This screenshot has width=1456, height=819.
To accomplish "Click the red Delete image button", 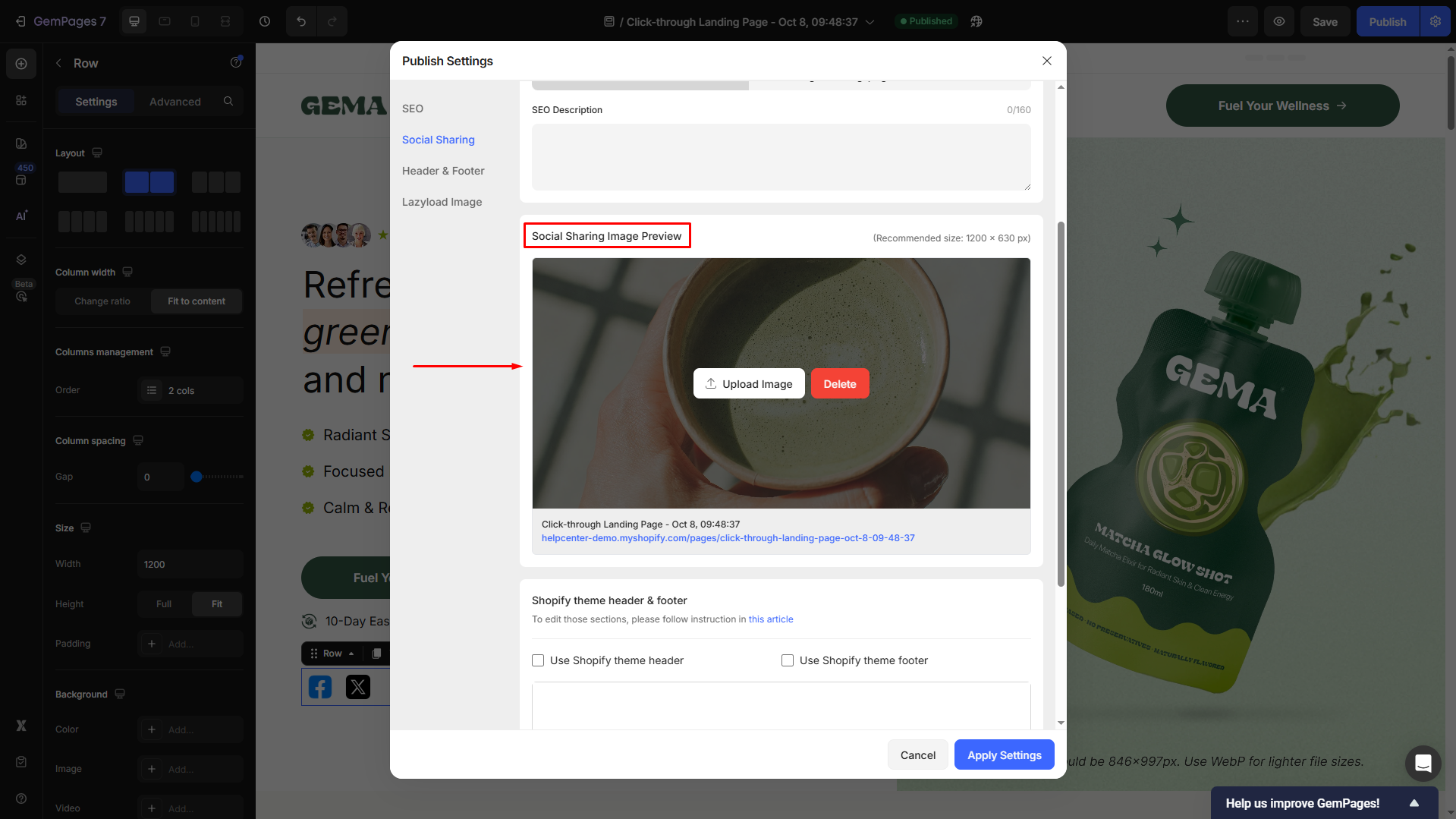I will pyautogui.click(x=840, y=384).
